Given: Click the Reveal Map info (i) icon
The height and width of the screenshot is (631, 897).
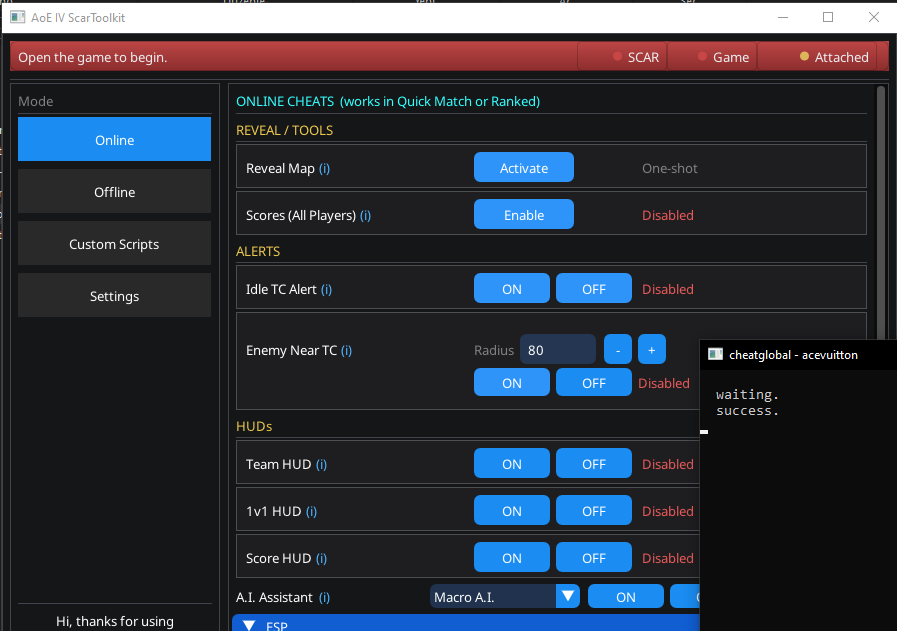Looking at the screenshot, I should pos(324,169).
